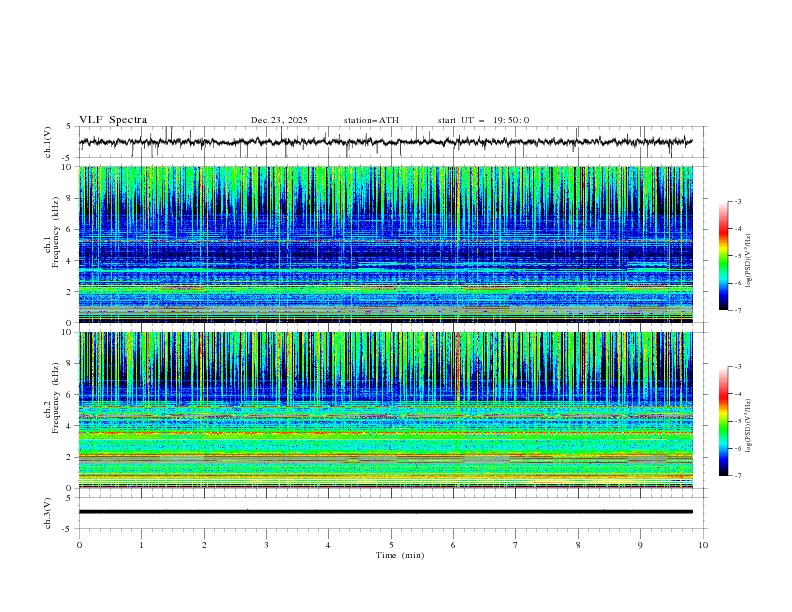
Task: Click the ch.1(V) axis label
Action: pyautogui.click(x=47, y=142)
